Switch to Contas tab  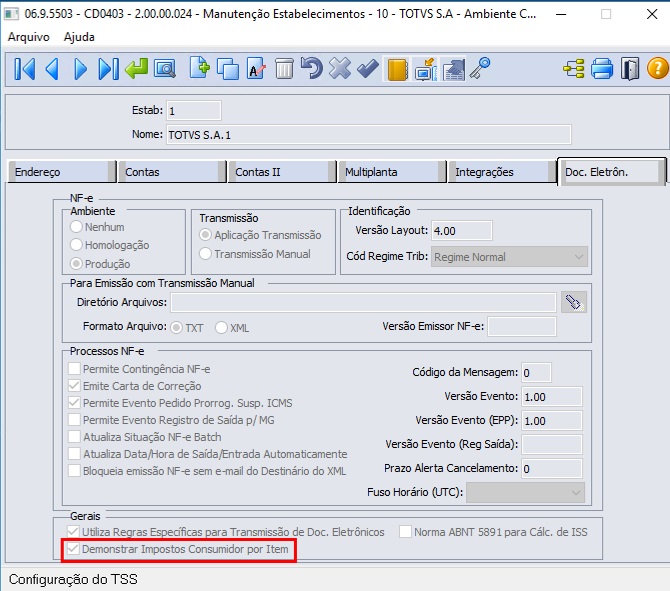point(172,172)
